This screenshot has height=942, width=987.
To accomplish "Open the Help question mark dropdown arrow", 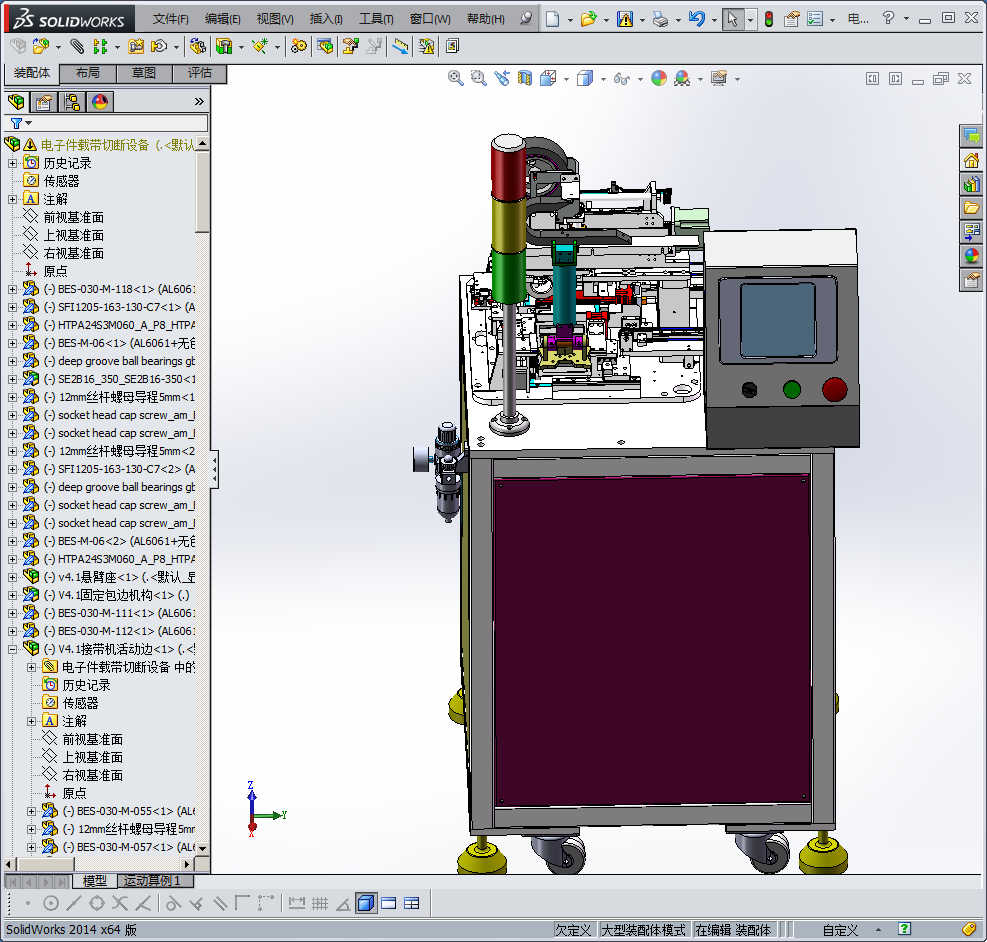I will (906, 18).
